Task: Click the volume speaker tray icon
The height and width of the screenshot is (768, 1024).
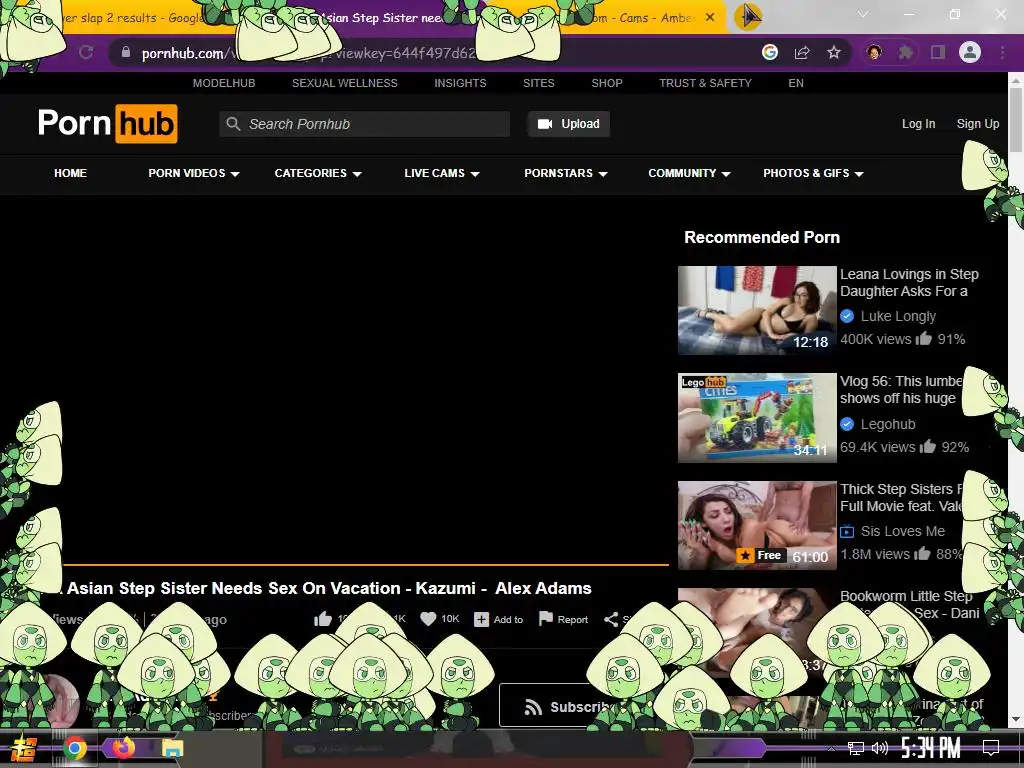Action: point(880,748)
